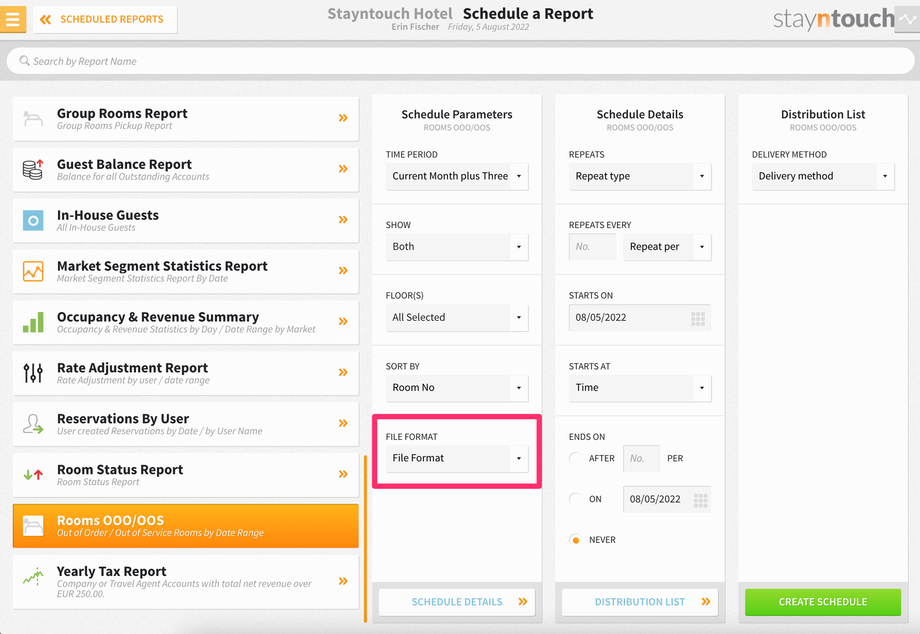Screen dimensions: 920x634
Task: Select the Room Status Report title
Action: tap(120, 470)
